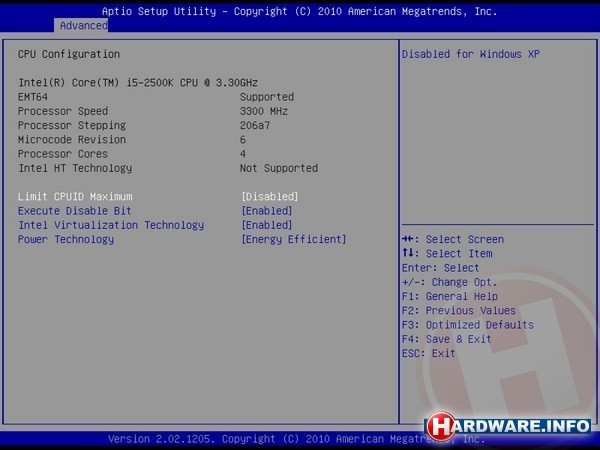Click the up-down arrow icon beside Select Item

tap(409, 254)
